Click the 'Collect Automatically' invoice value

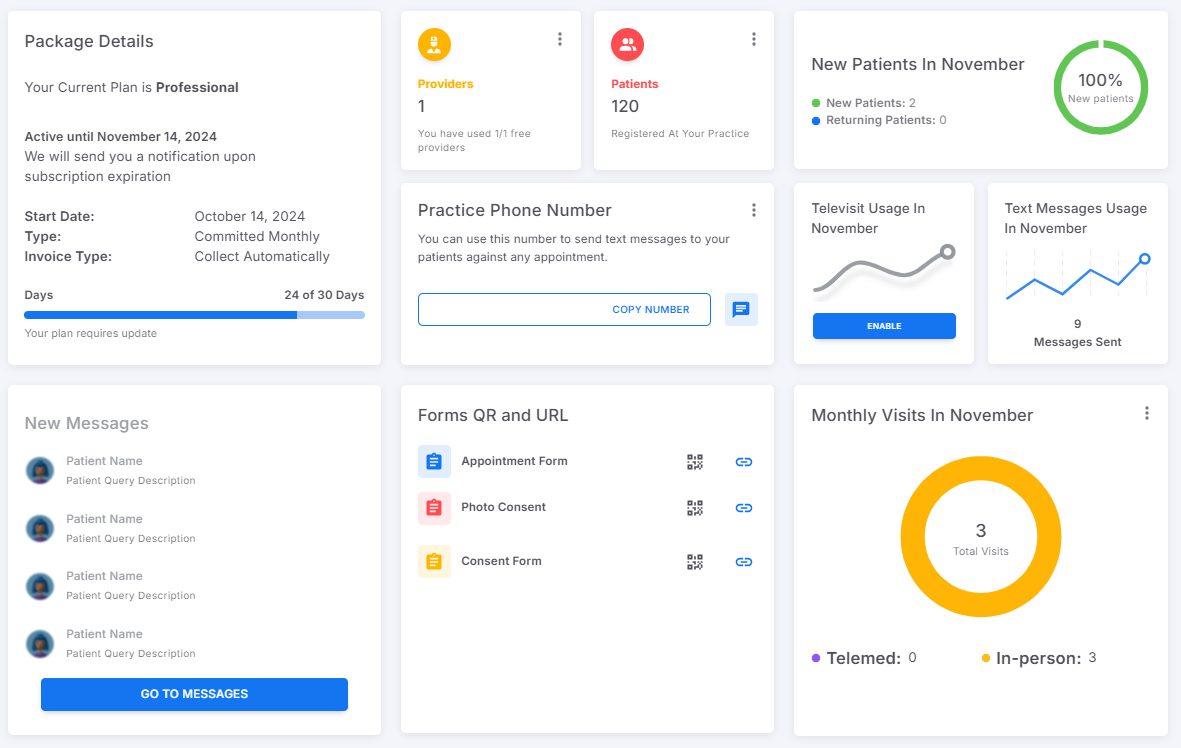tap(262, 256)
